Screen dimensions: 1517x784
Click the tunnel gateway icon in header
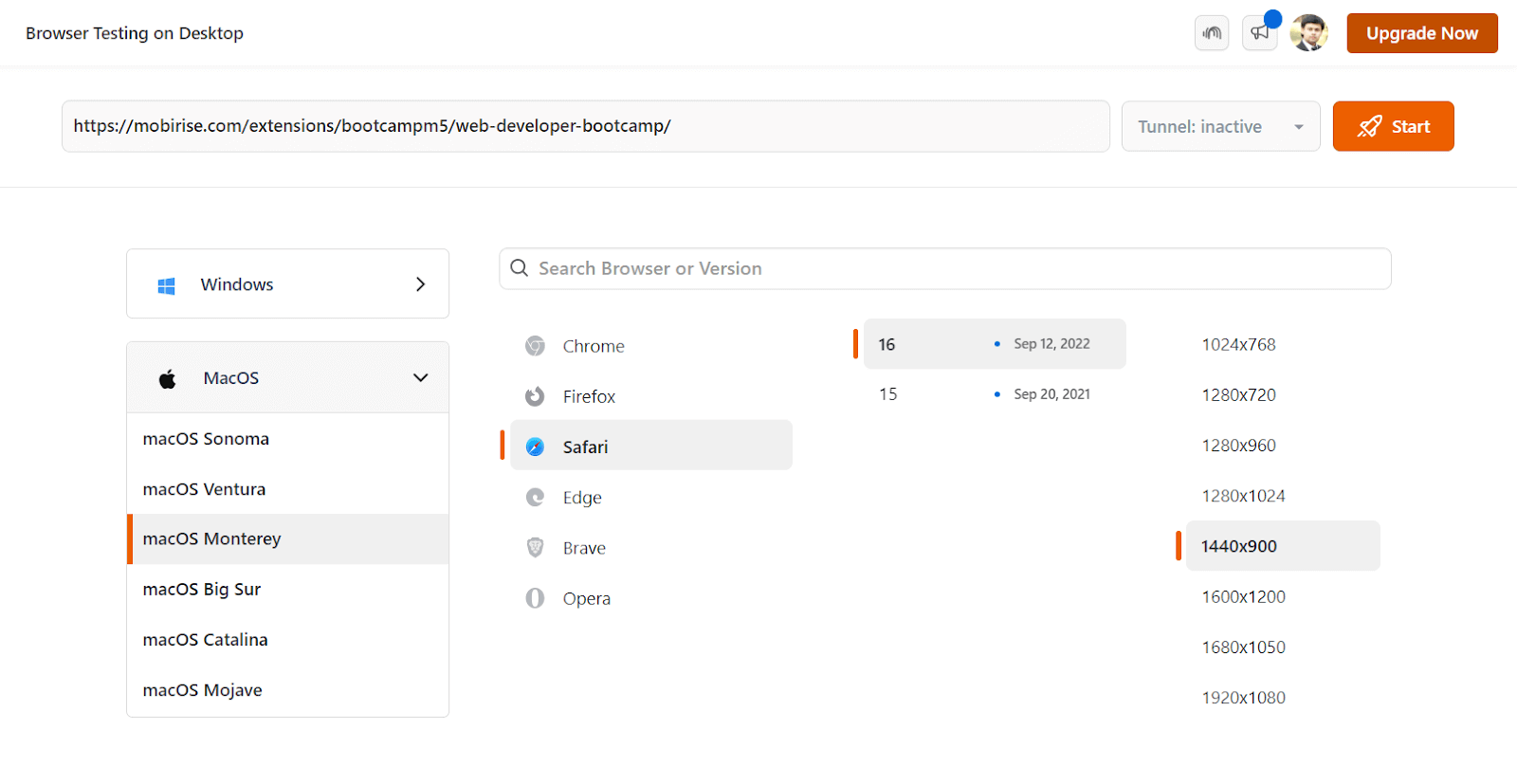(1212, 33)
